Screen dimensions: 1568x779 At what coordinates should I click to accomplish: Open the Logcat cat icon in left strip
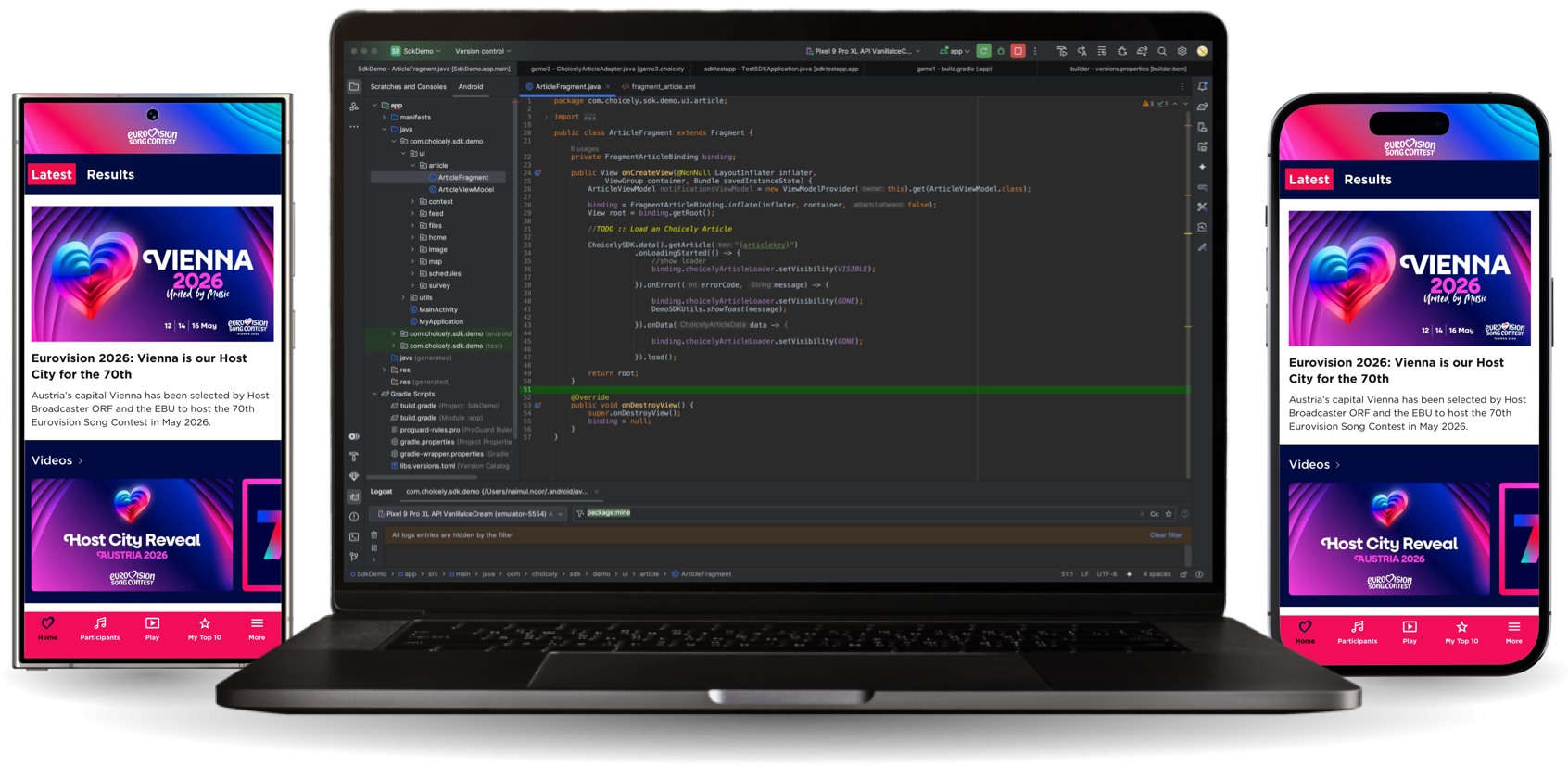click(354, 496)
